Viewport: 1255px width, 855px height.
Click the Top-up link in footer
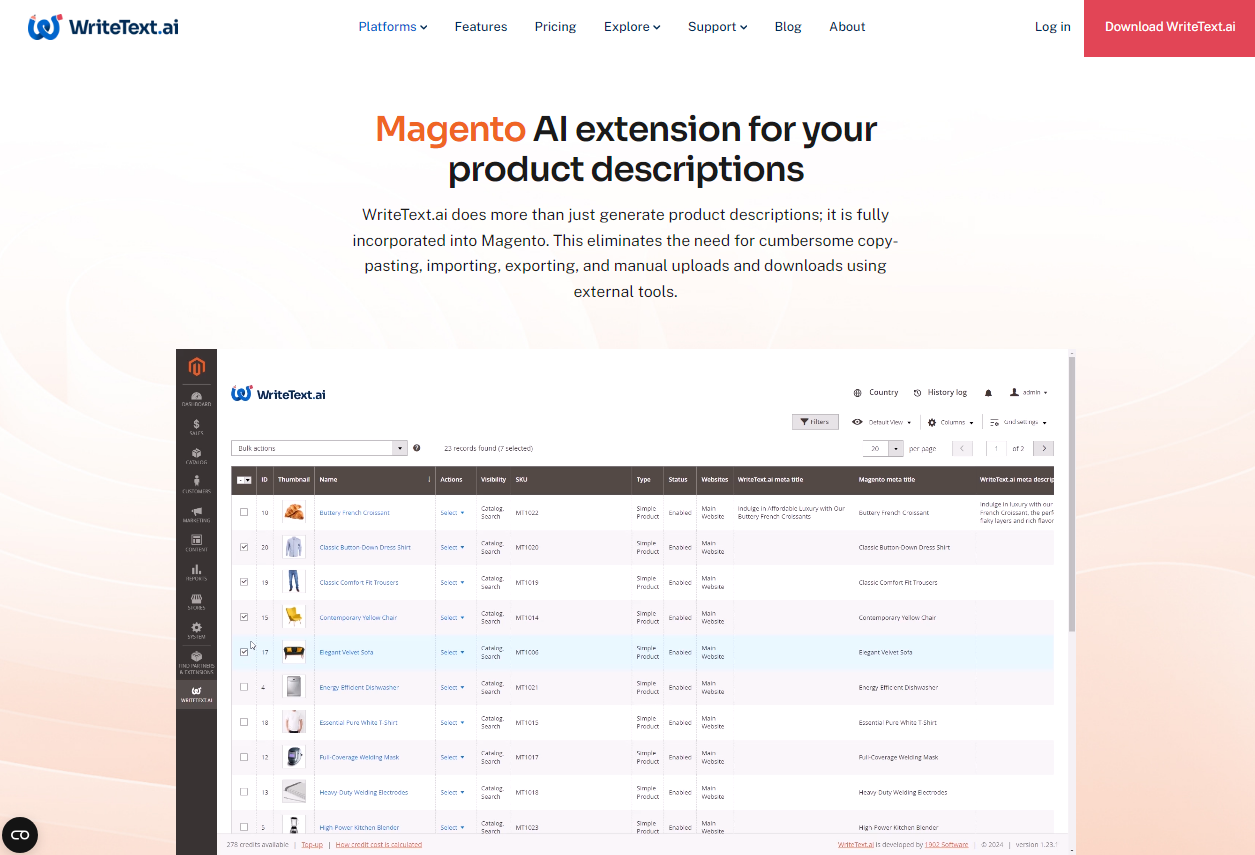(x=312, y=845)
